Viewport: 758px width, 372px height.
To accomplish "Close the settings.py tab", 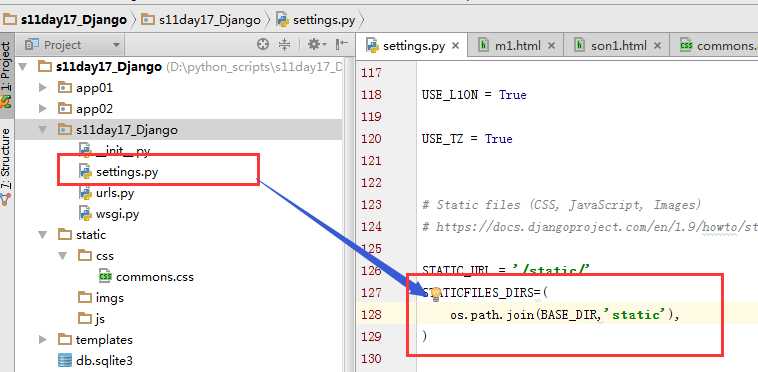I will coord(455,46).
